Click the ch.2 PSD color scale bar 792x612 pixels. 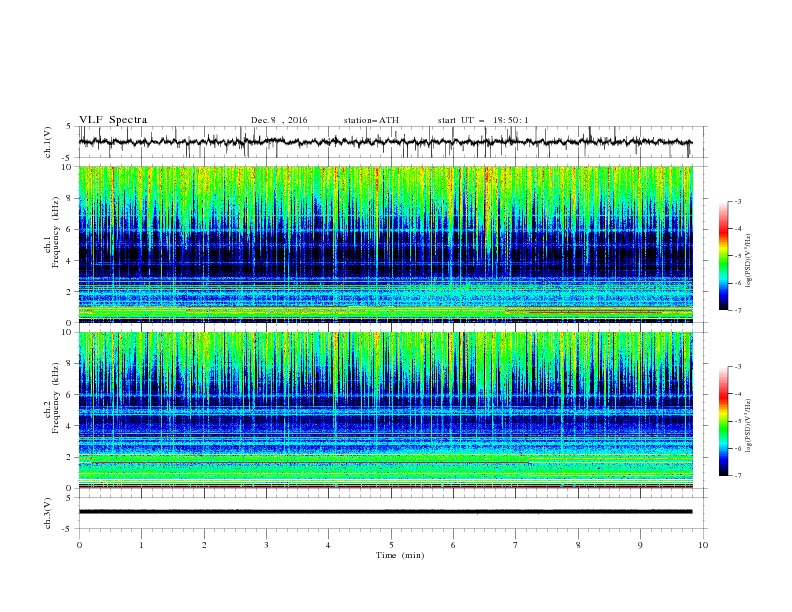(x=723, y=421)
